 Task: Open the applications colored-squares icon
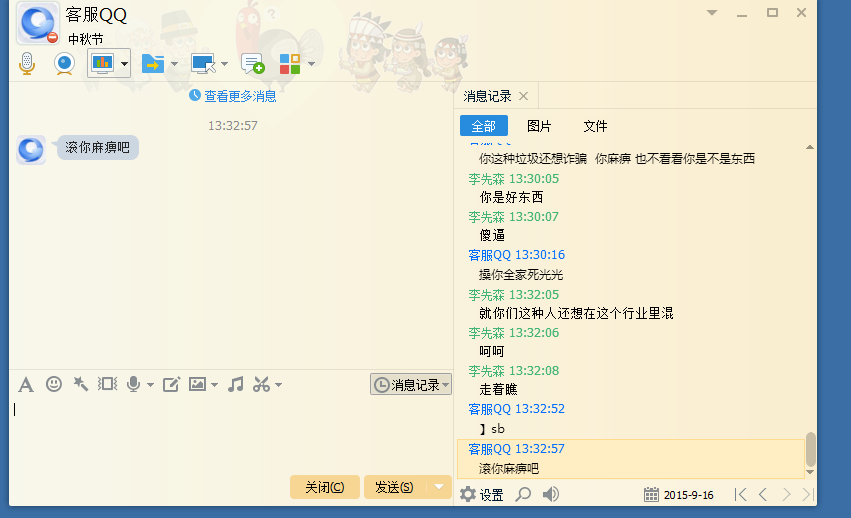[290, 64]
